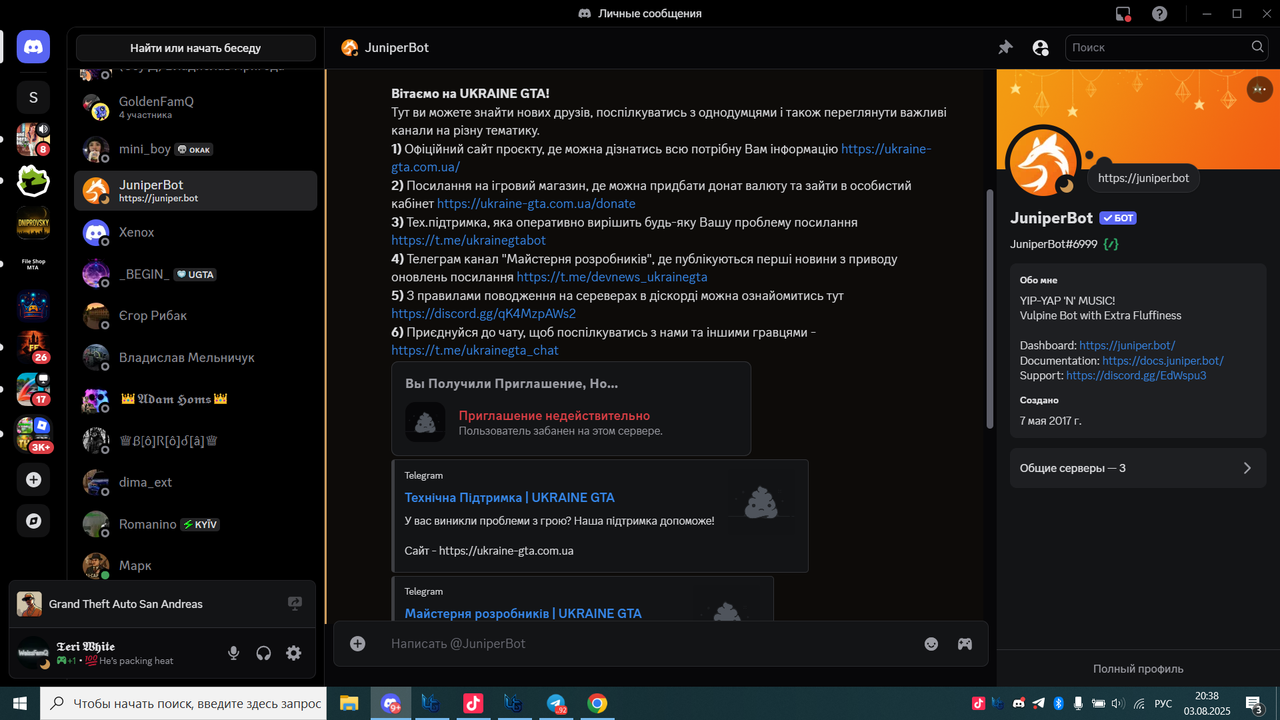Screen dimensions: 1280x720
Task: Open the Dniprovsky server icon
Action: (33, 222)
